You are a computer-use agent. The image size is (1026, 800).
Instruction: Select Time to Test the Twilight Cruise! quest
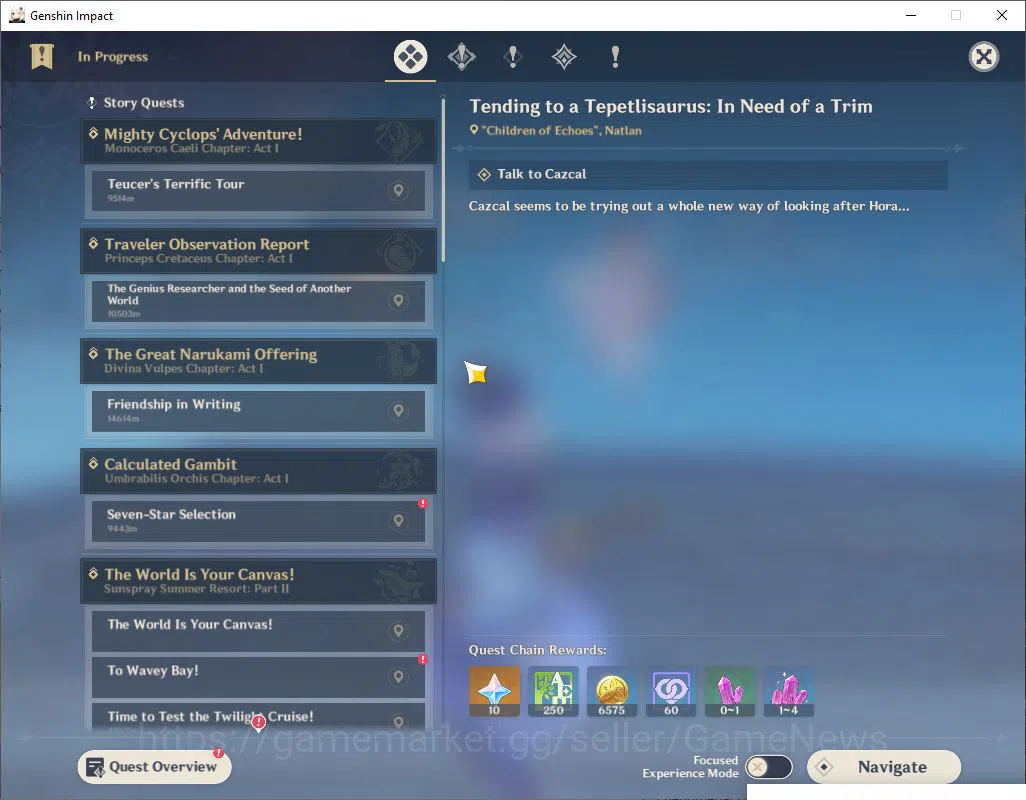pyautogui.click(x=258, y=716)
